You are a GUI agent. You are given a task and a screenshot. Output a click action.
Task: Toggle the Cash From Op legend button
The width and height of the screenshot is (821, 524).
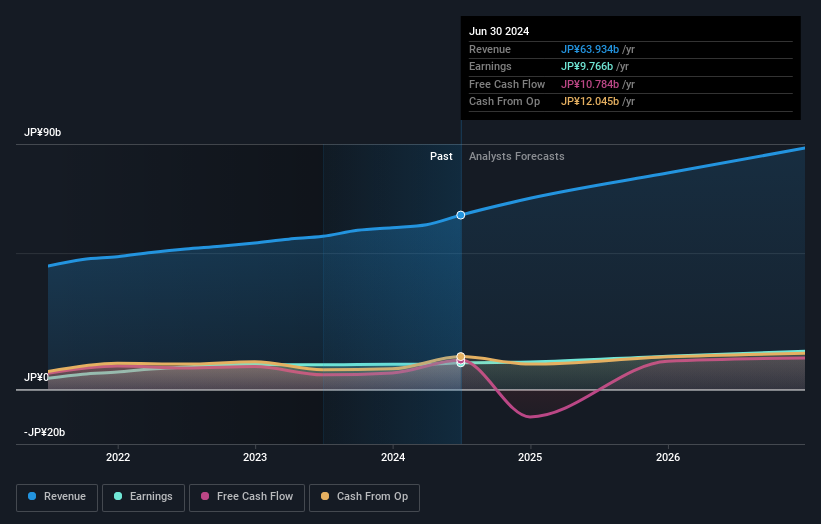[364, 497]
